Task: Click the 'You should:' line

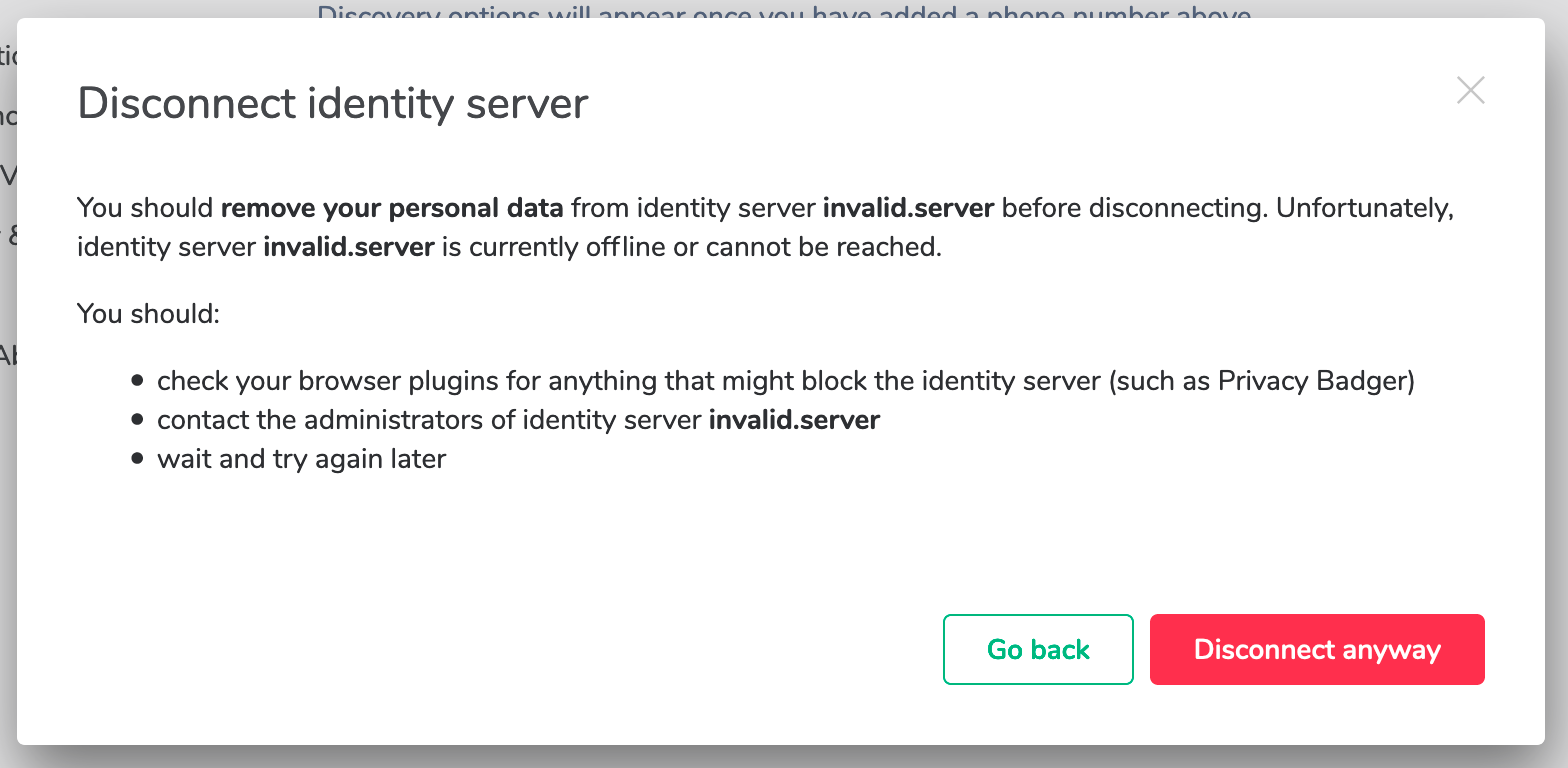Action: [x=148, y=313]
